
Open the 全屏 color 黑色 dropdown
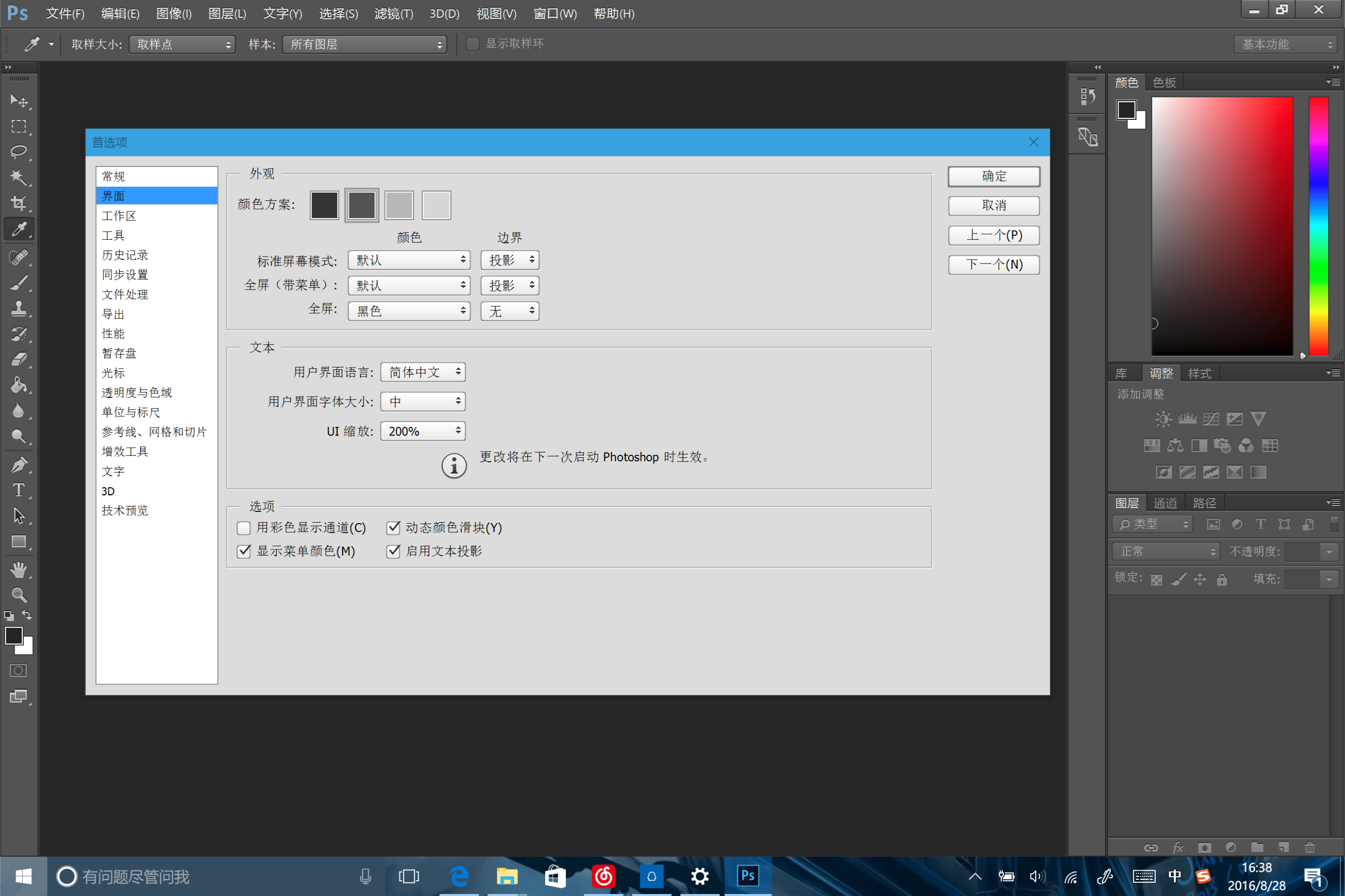click(x=409, y=311)
